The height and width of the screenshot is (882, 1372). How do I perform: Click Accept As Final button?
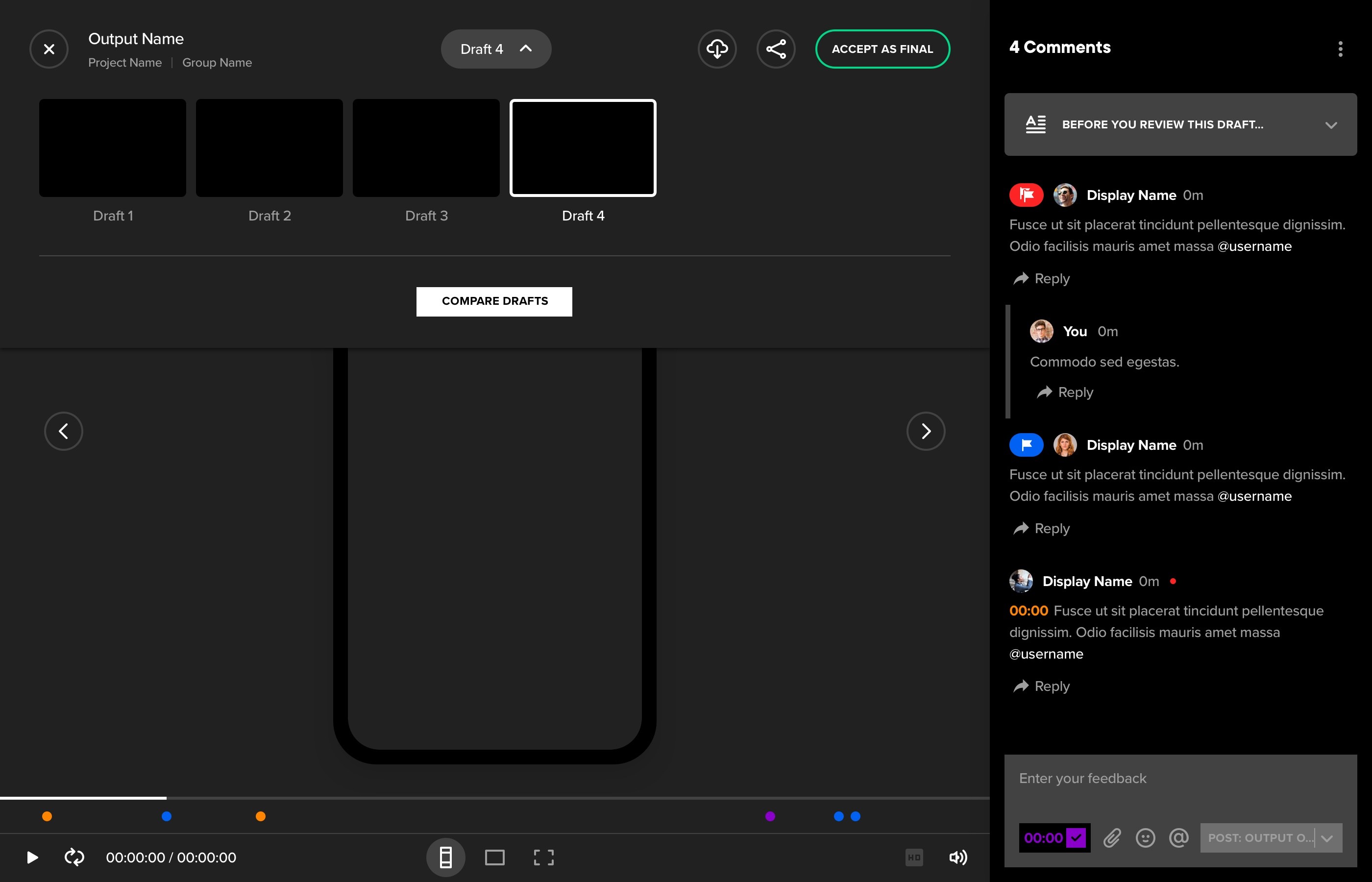coord(882,49)
